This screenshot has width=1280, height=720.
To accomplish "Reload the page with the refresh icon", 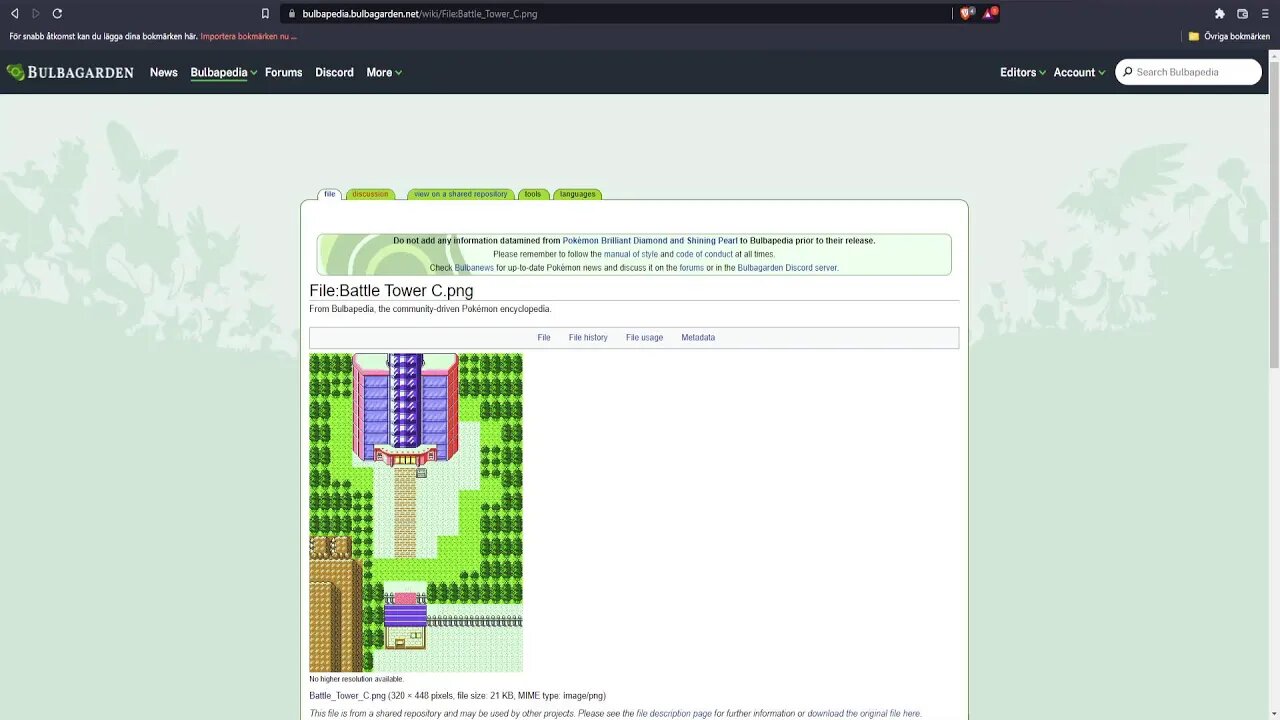I will (57, 13).
